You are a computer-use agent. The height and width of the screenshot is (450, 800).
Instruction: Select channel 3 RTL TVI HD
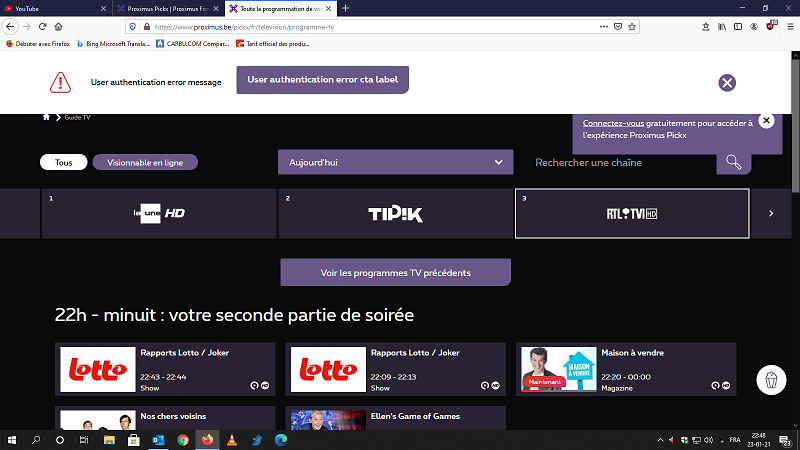(632, 213)
